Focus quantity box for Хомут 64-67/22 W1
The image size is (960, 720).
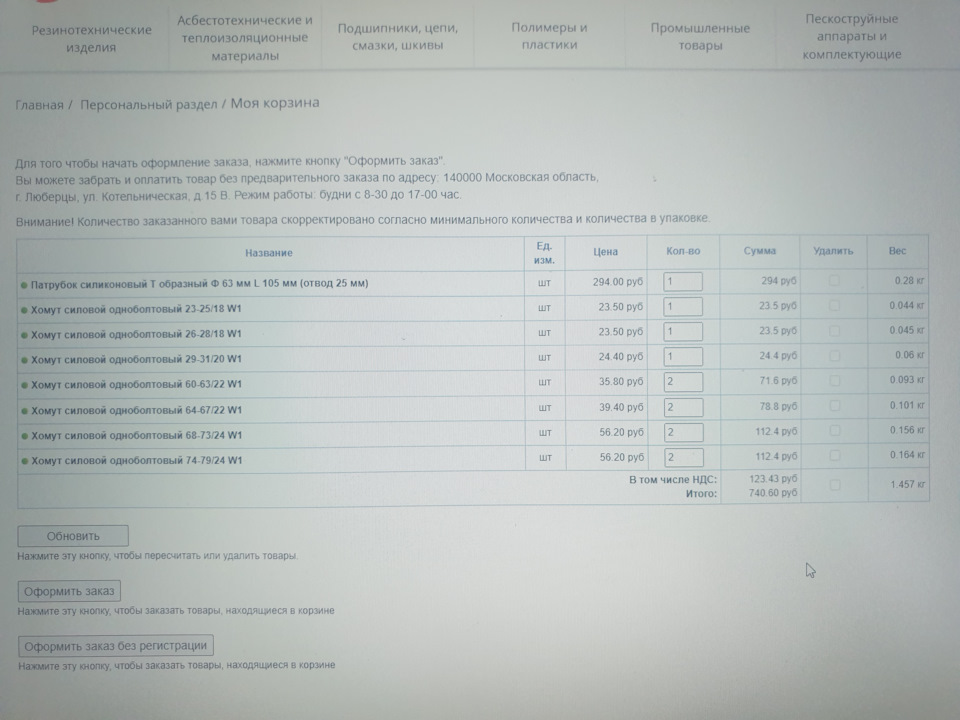[683, 407]
